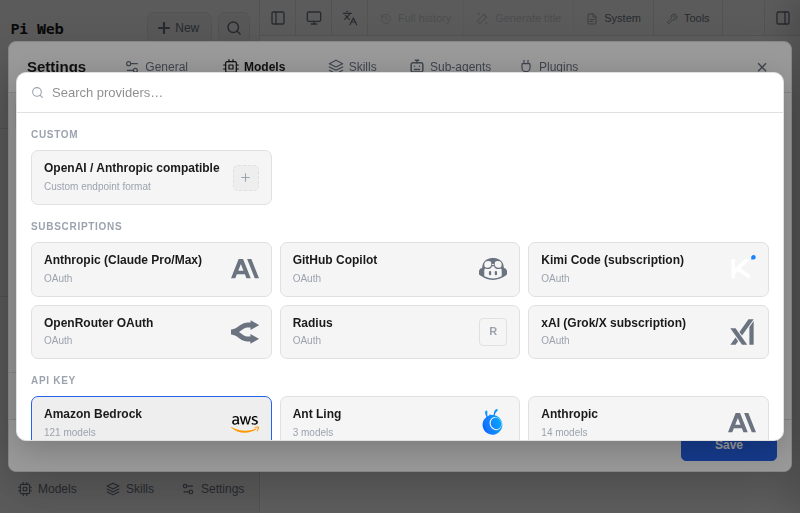Viewport: 800px width, 513px height.
Task: Open the Models settings tab
Action: 254,66
